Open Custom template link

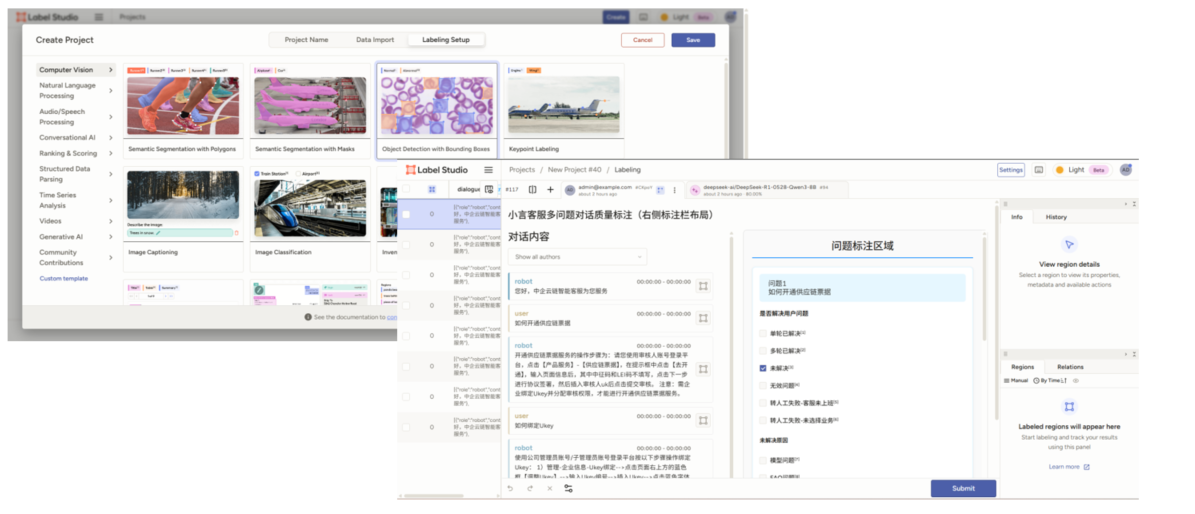coord(64,278)
